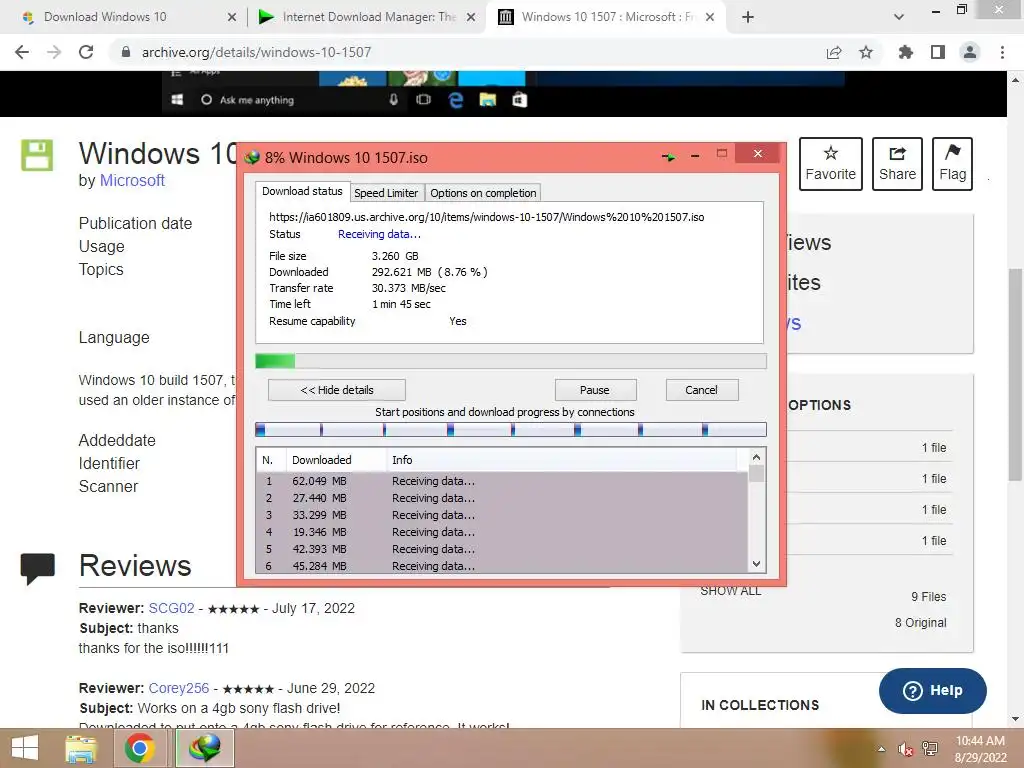Click the browser forward arrow

click(x=54, y=52)
